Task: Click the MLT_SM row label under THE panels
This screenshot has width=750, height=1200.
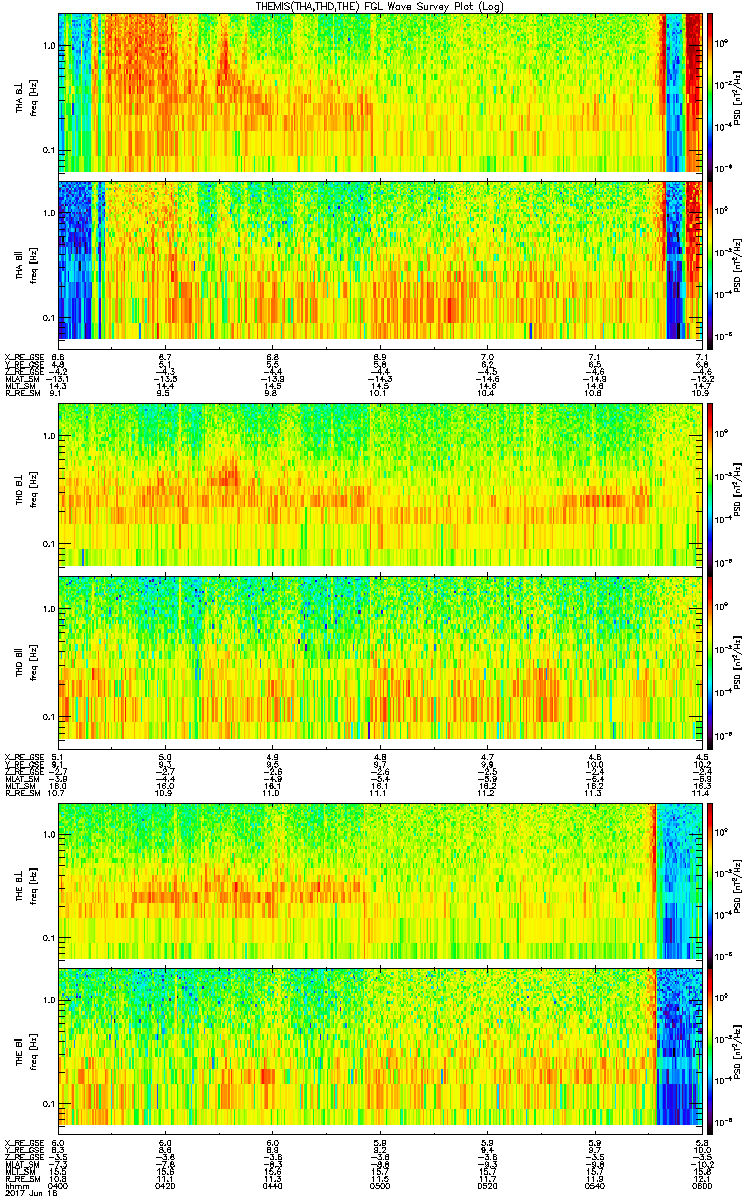Action: point(19,1172)
